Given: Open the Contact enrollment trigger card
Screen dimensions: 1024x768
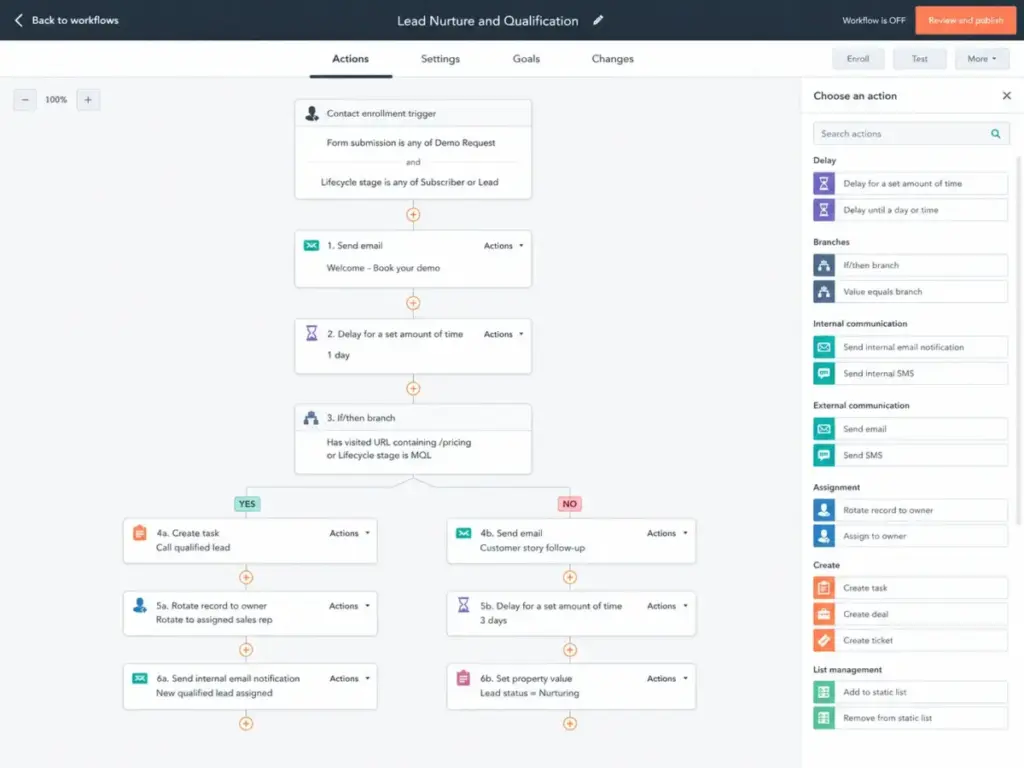Looking at the screenshot, I should (x=413, y=150).
